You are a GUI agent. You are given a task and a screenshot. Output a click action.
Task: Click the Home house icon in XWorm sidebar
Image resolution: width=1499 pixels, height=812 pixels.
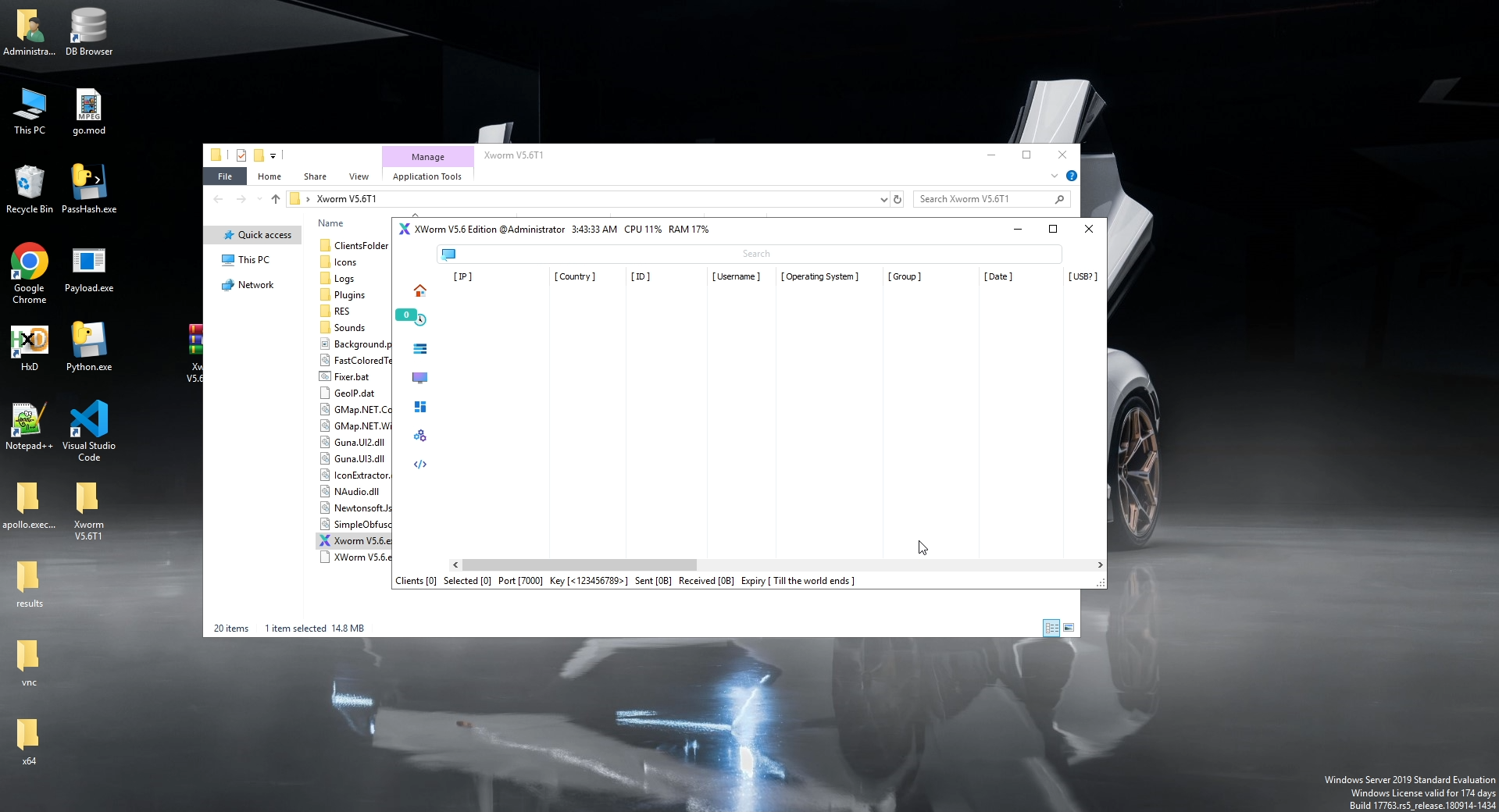pos(419,290)
